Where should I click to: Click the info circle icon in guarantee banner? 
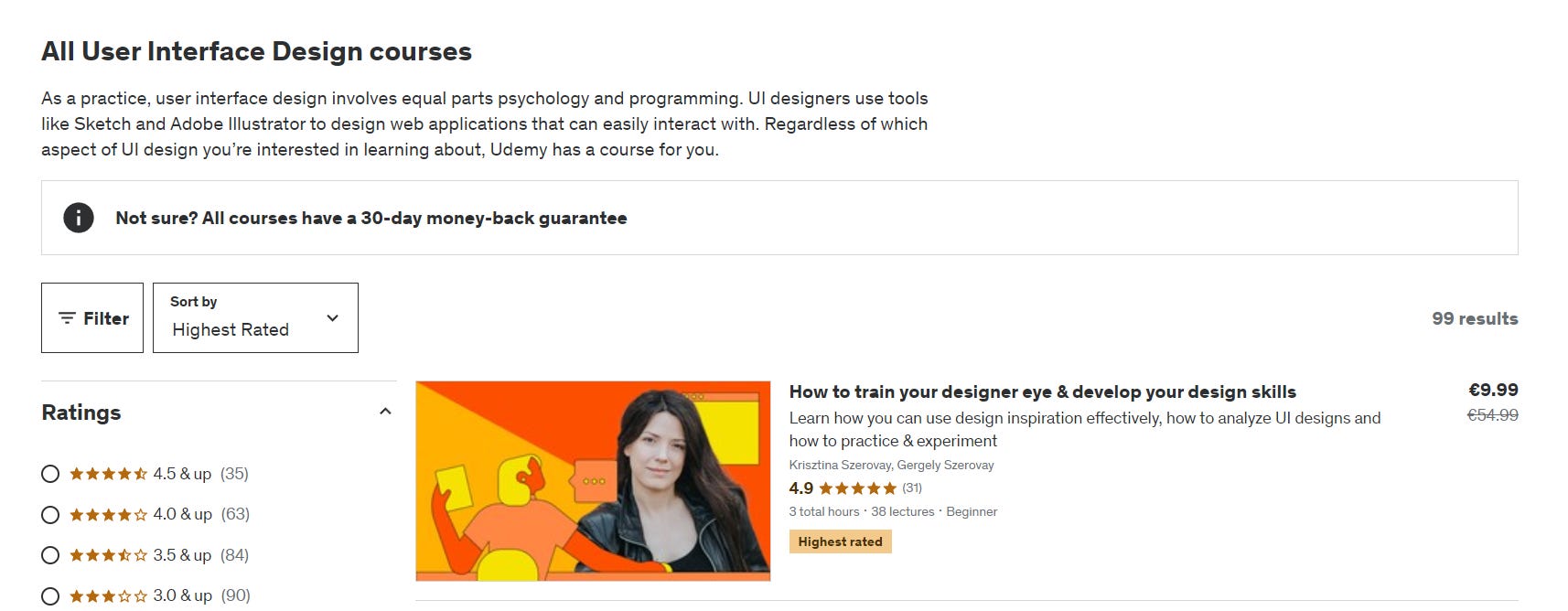(x=79, y=218)
